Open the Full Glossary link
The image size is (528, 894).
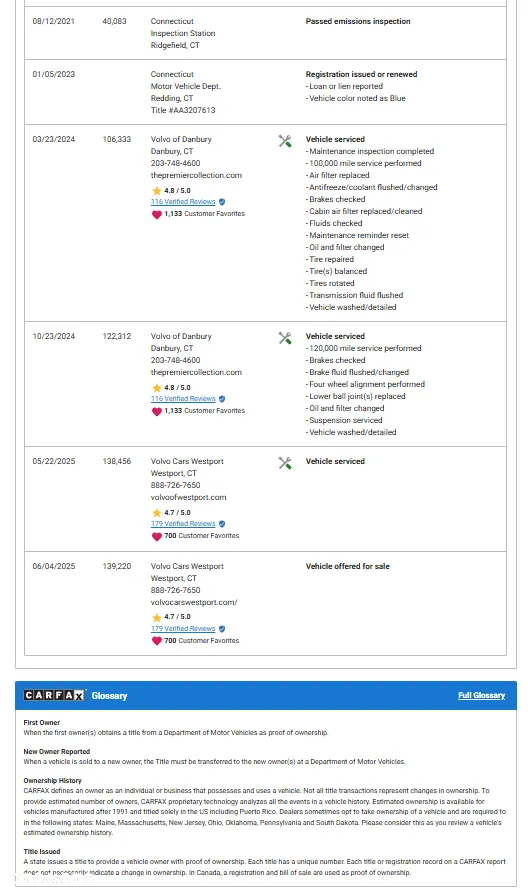481,695
